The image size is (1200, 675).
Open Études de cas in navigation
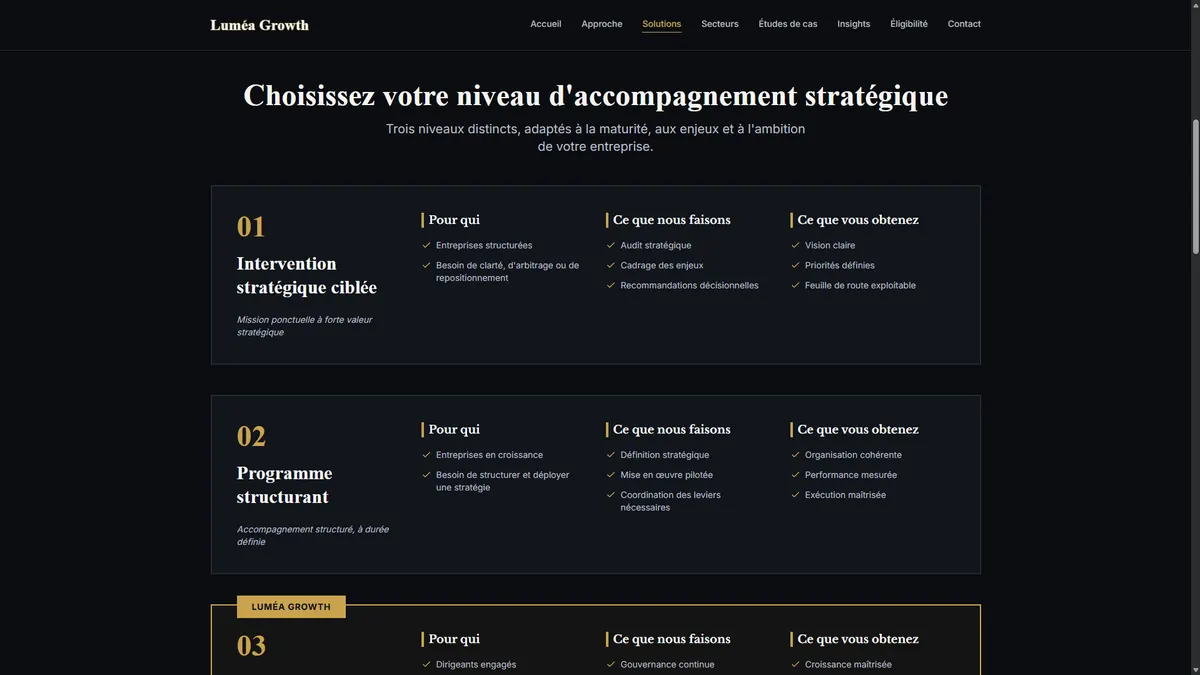tap(788, 24)
